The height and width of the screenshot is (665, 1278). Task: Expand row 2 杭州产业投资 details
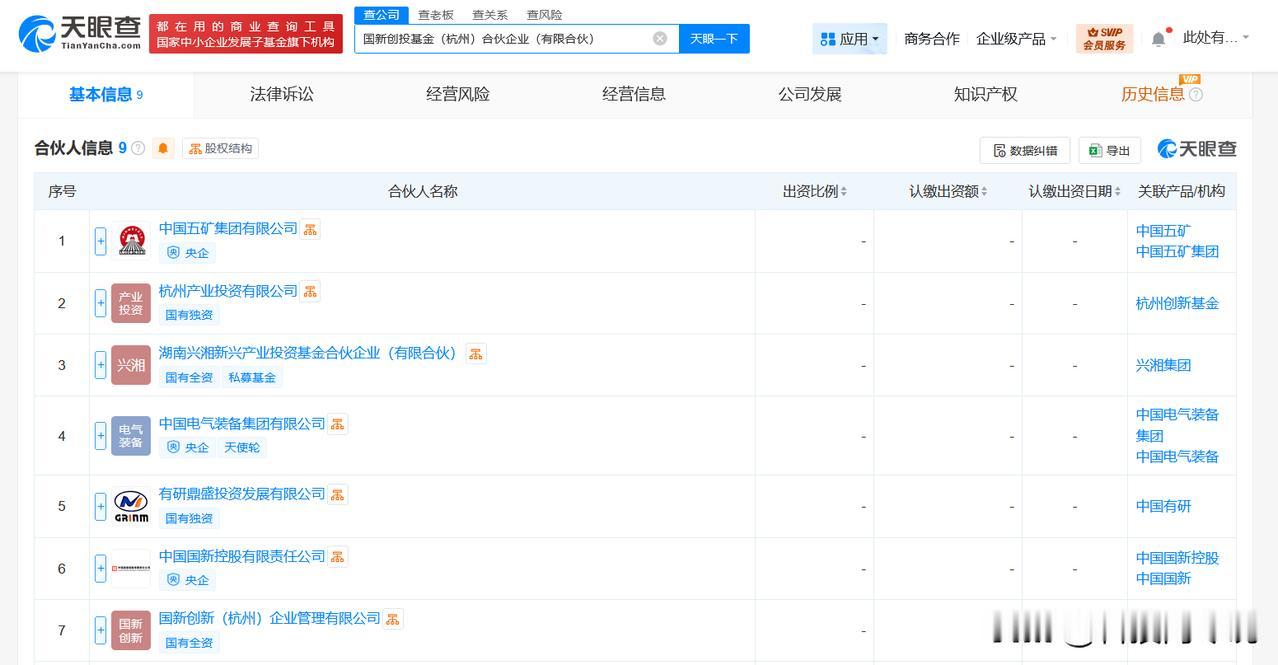(x=100, y=303)
